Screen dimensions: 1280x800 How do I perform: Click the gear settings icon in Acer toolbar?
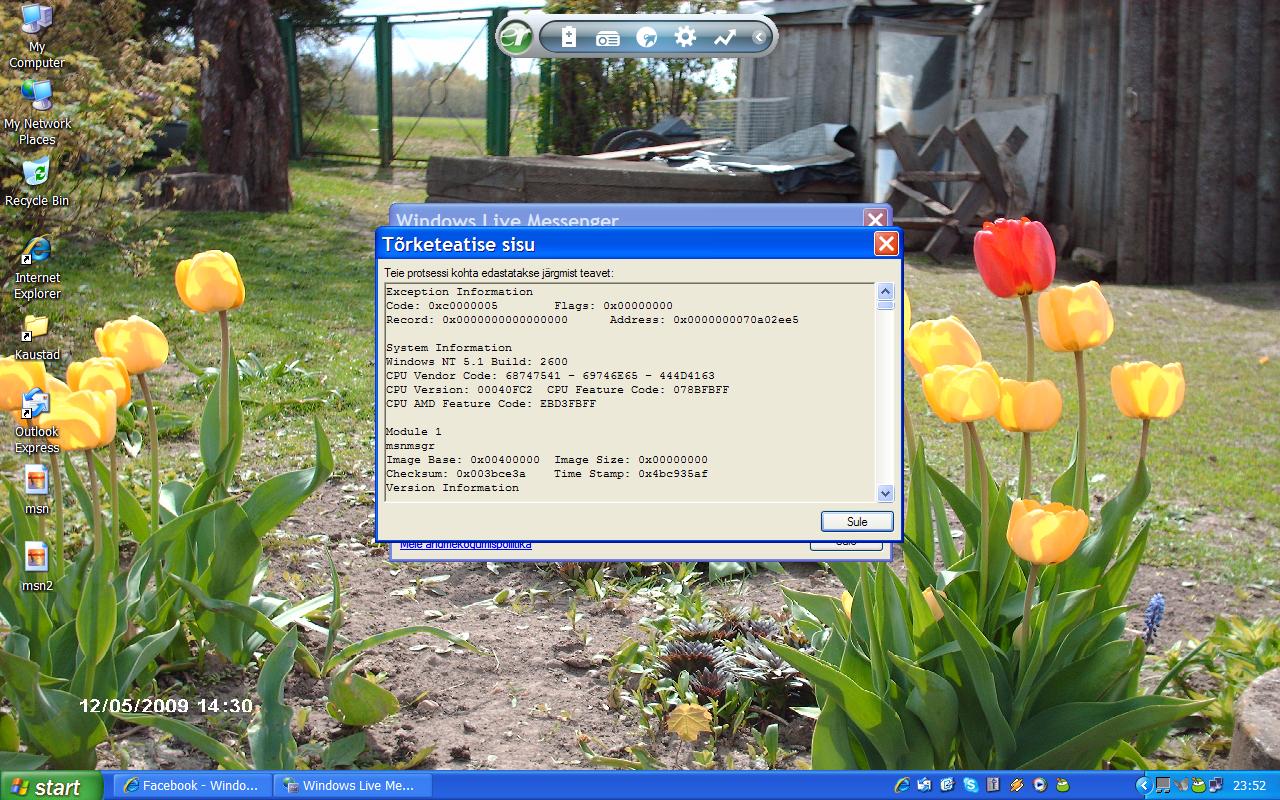(x=685, y=38)
